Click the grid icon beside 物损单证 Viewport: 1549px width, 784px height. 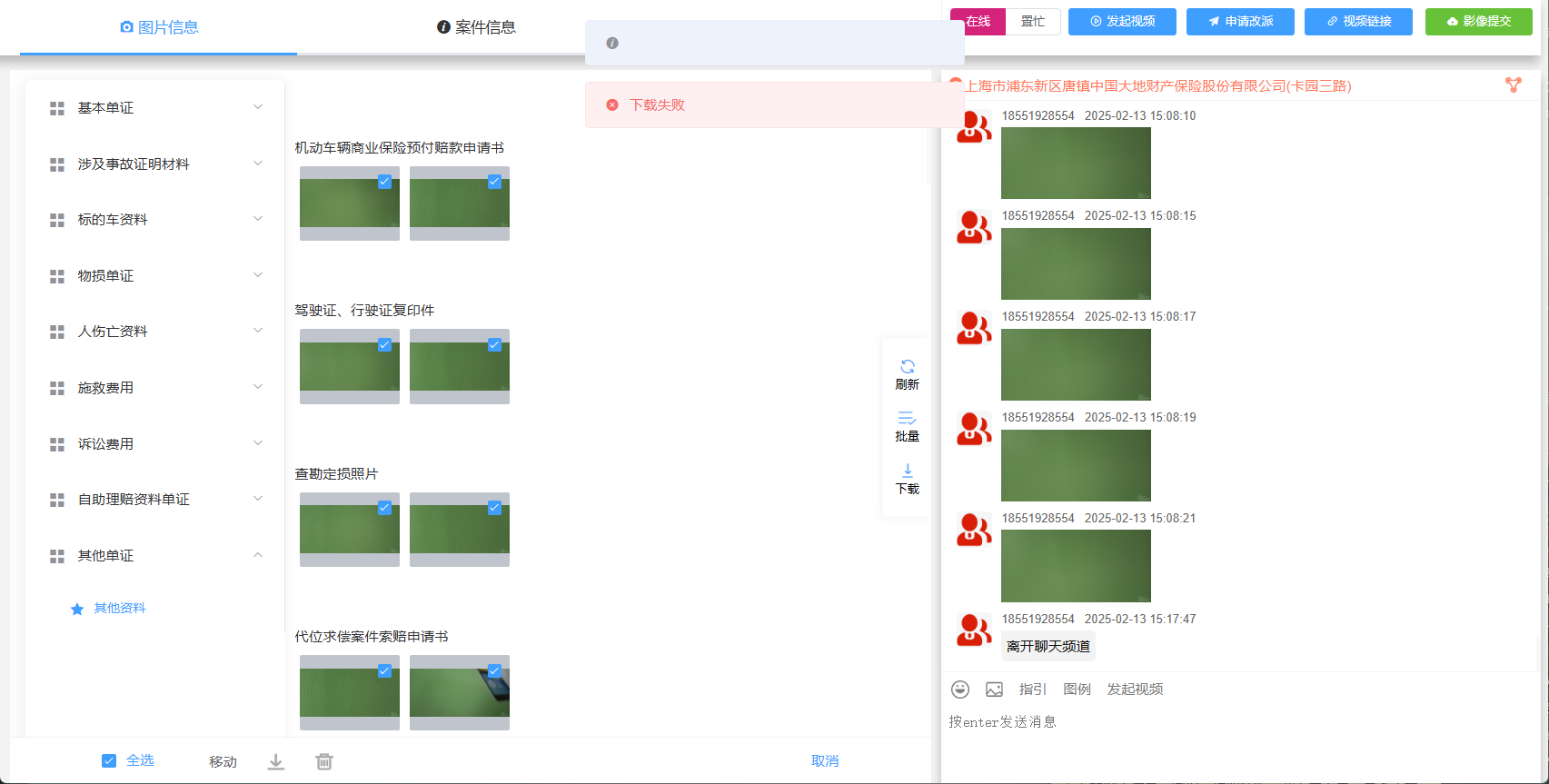tap(57, 276)
